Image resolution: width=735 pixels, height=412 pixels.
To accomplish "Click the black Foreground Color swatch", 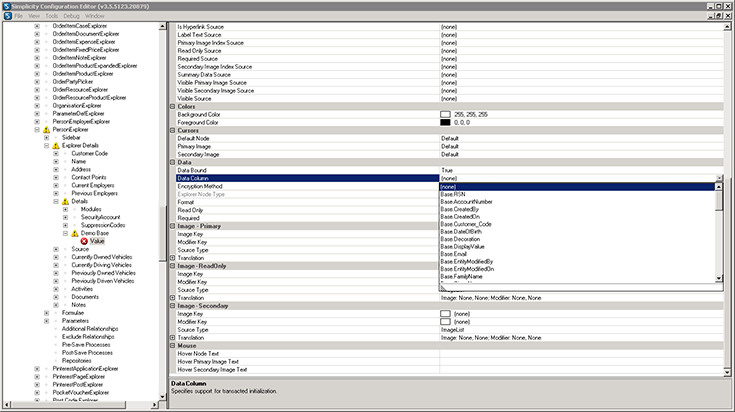I will click(445, 122).
